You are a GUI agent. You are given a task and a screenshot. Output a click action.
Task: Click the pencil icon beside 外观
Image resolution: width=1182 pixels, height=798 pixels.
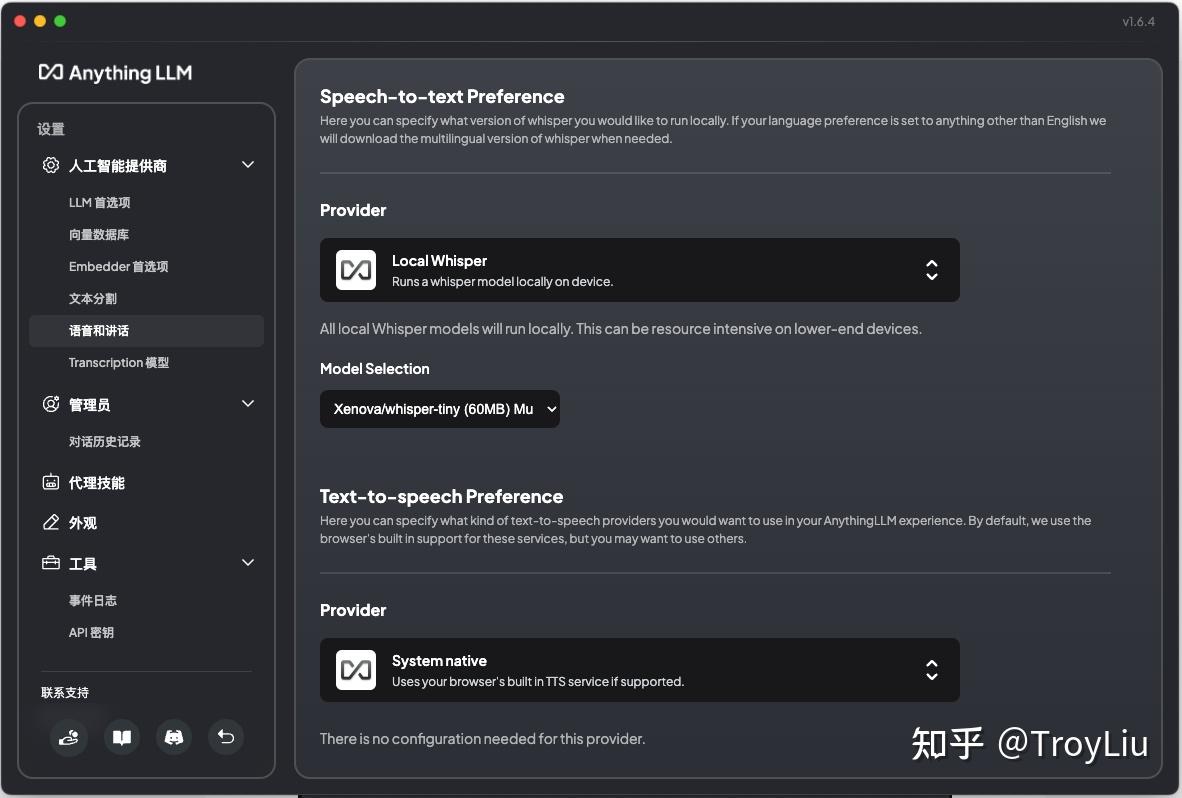coord(51,522)
